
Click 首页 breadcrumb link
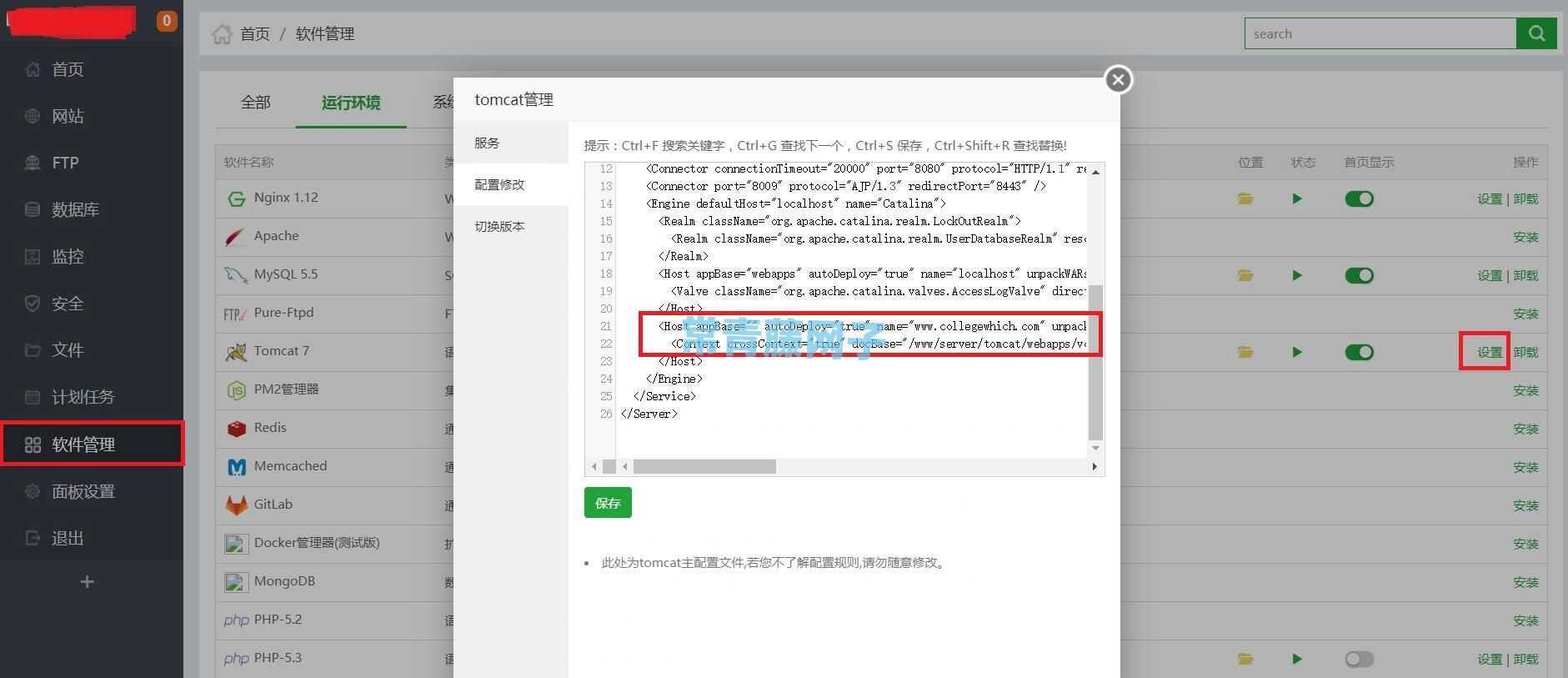point(255,34)
